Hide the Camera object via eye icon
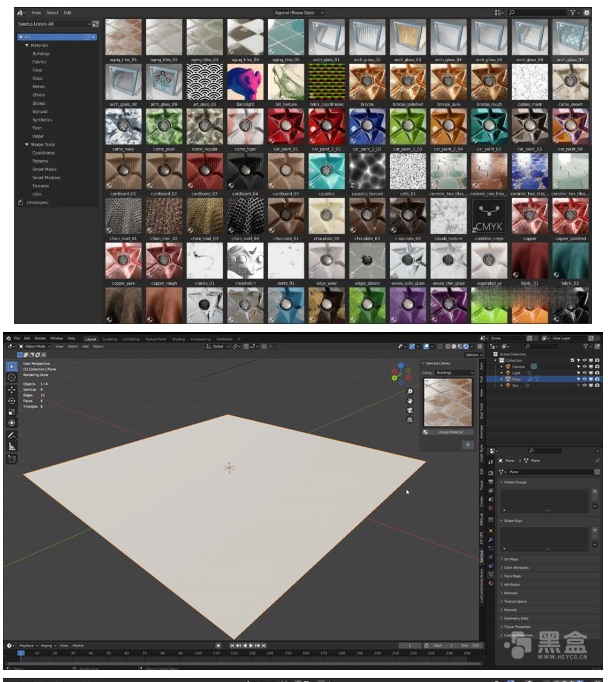The image size is (608, 682). [x=585, y=367]
